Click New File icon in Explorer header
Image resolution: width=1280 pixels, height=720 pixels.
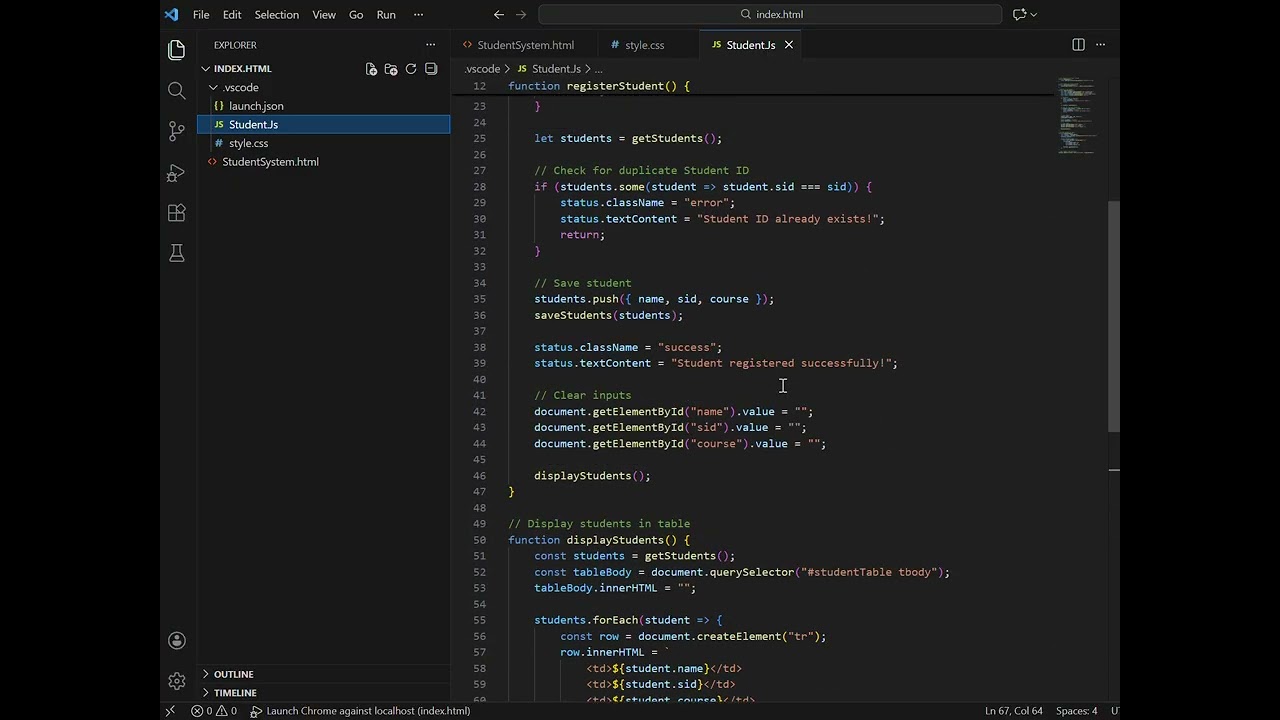(371, 69)
